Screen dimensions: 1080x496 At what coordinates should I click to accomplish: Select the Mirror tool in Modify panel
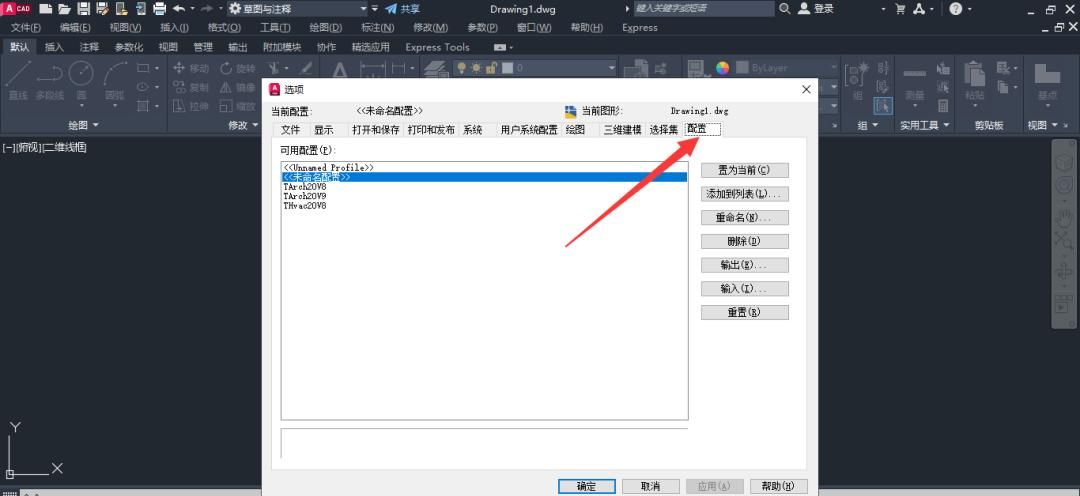click(x=238, y=87)
